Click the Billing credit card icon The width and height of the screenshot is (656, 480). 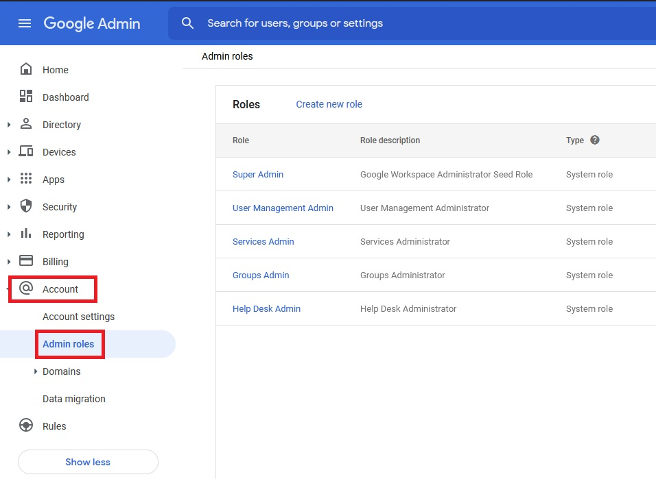coord(26,261)
